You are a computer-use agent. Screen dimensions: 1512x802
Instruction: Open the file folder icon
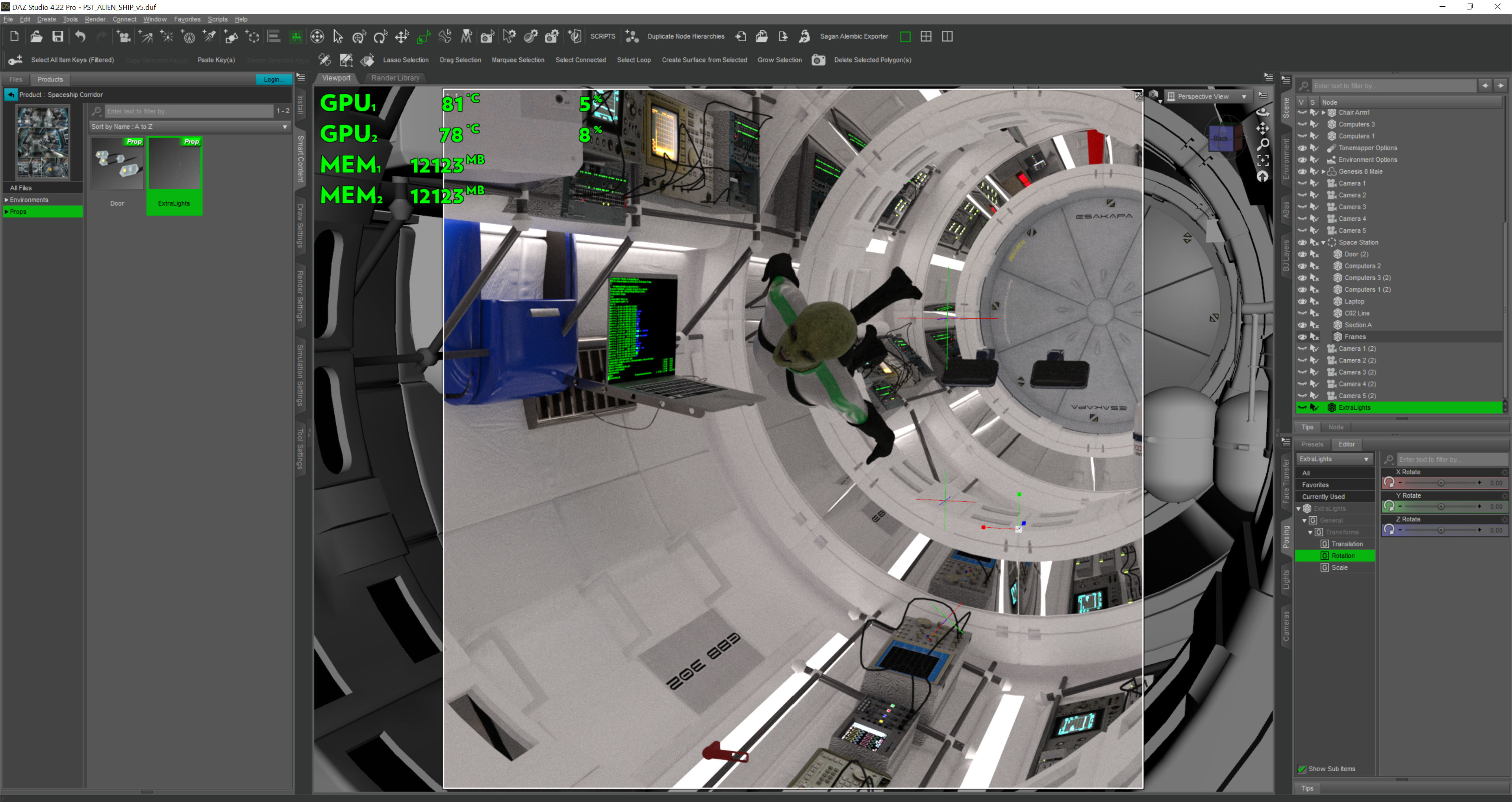pyautogui.click(x=36, y=36)
